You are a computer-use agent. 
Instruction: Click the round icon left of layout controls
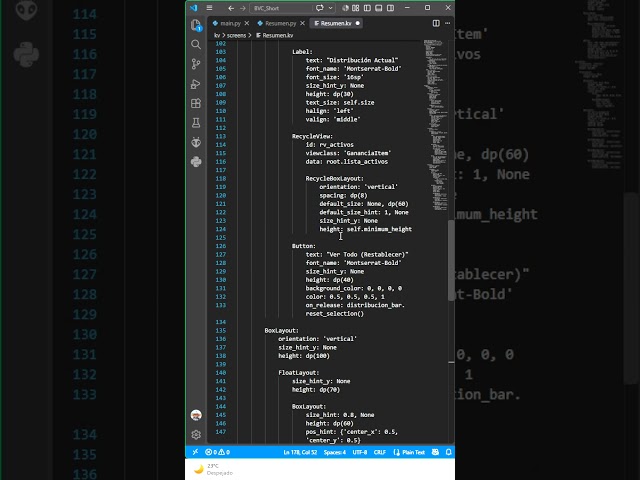coord(345,8)
